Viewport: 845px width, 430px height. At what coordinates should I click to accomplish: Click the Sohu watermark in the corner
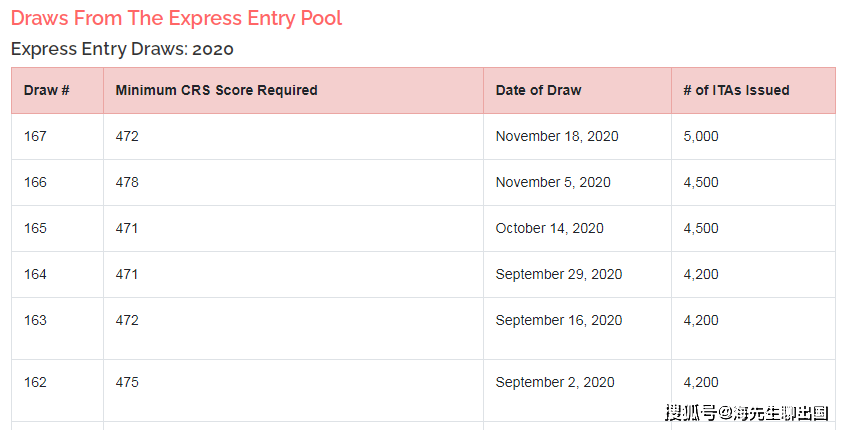tap(747, 413)
